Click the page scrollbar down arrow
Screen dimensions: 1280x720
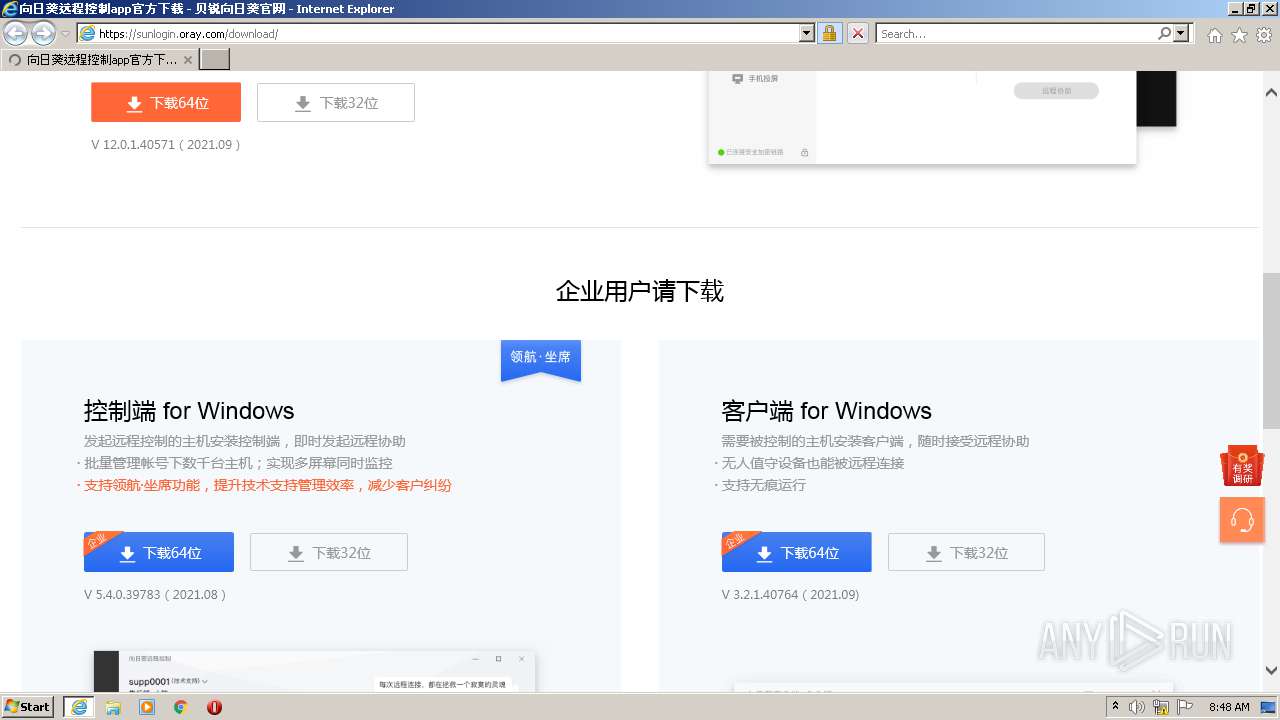coord(1271,671)
